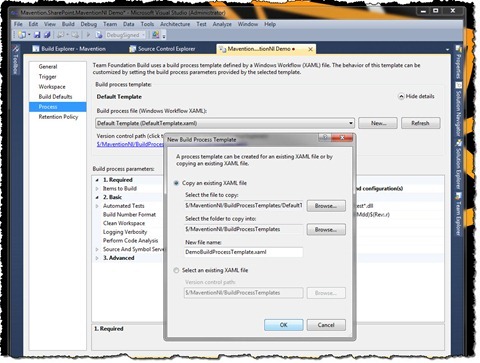Select Copy an existing XAML file option
The width and height of the screenshot is (480, 363).
tap(176, 183)
